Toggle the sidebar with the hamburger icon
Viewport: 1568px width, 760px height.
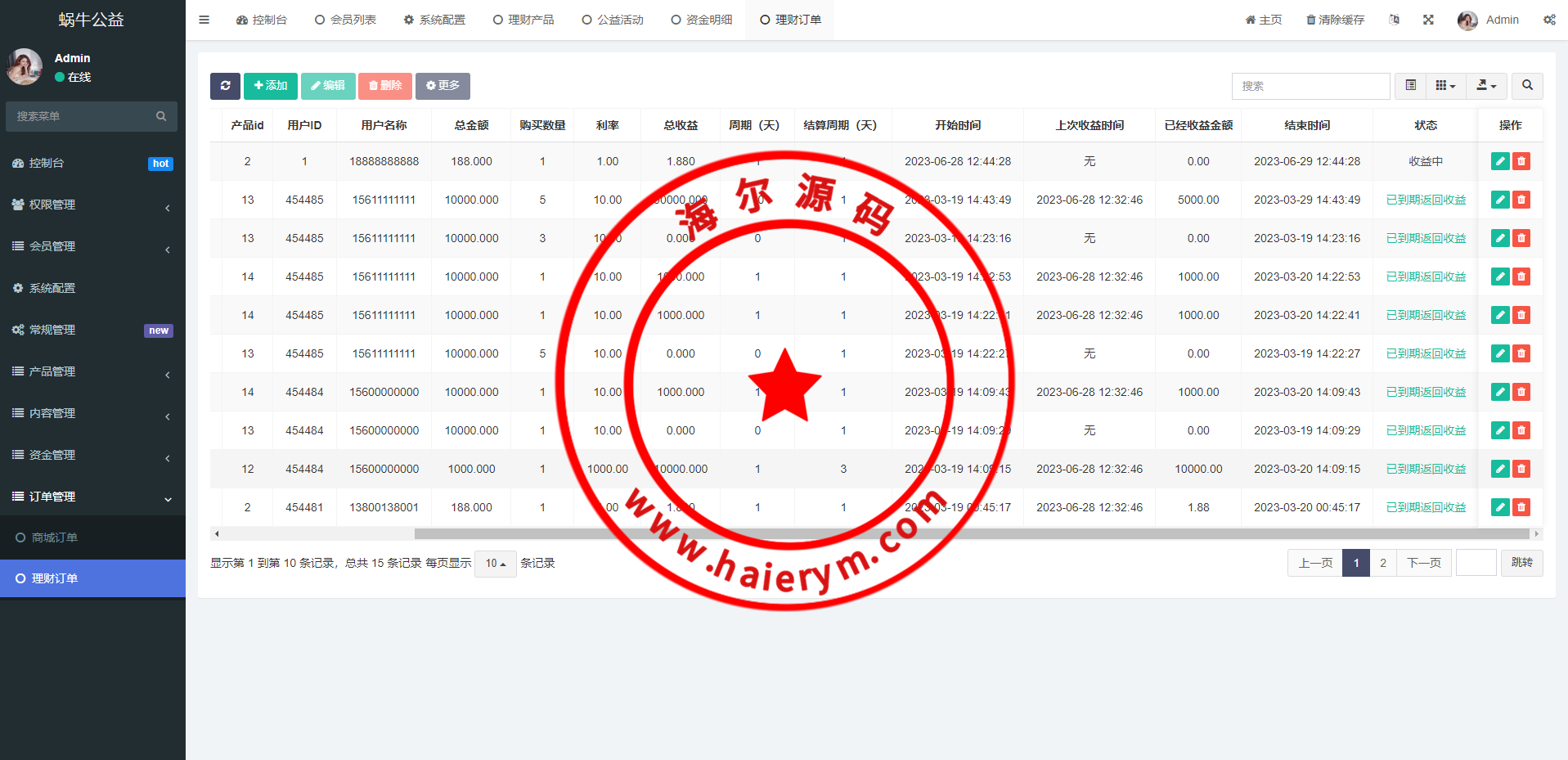(204, 20)
